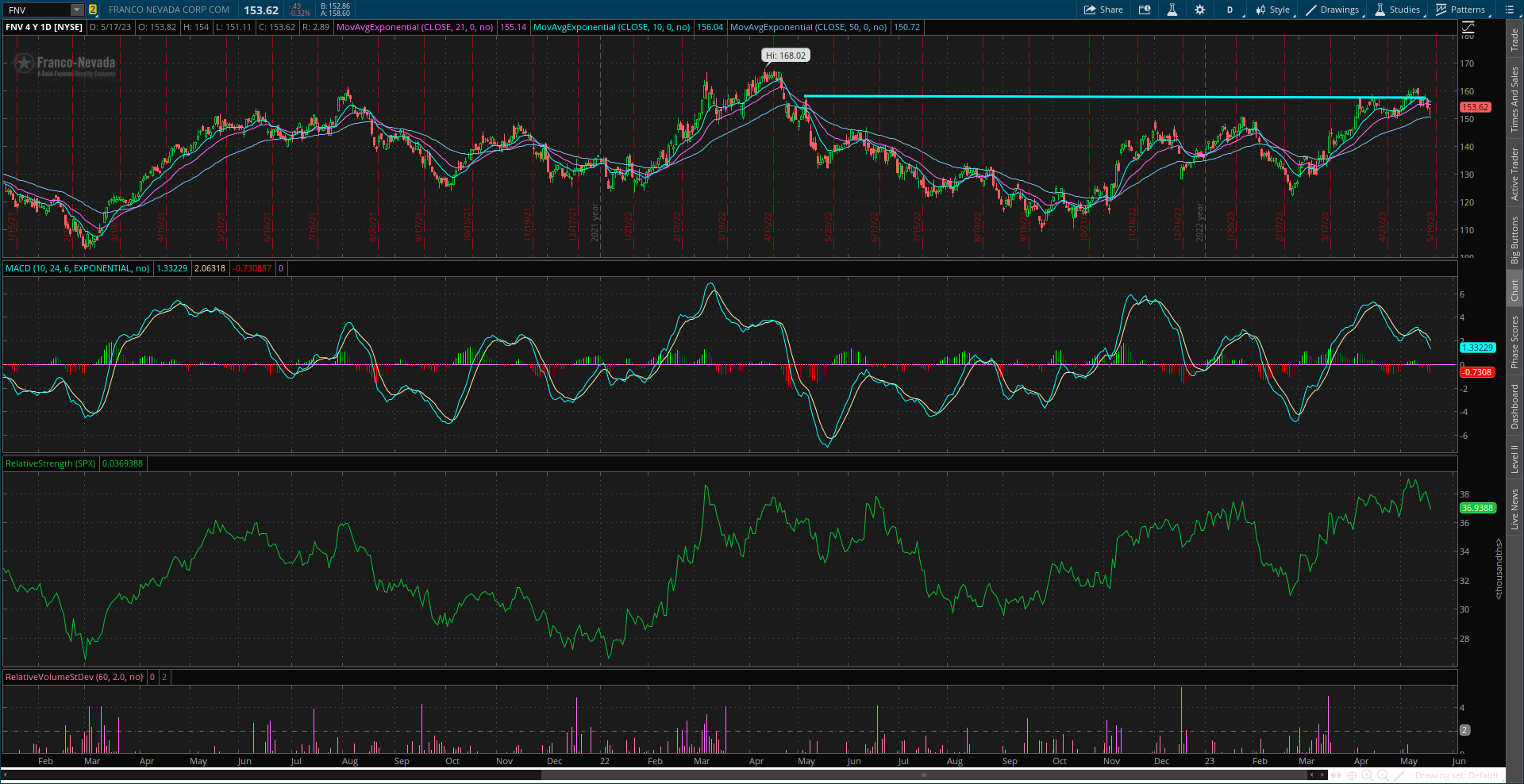This screenshot has width=1524, height=784.
Task: Open the thinkScript flask icon
Action: point(1172,10)
